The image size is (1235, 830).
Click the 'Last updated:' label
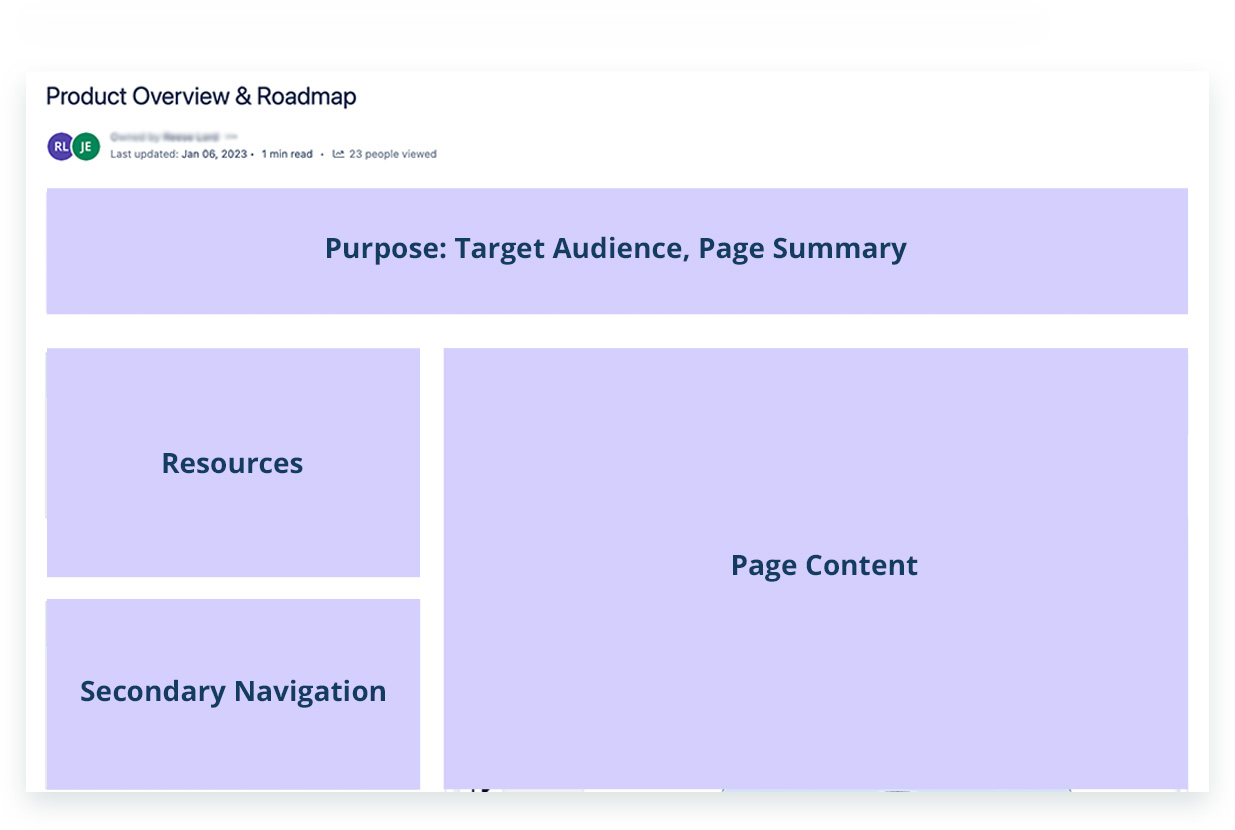coord(144,154)
